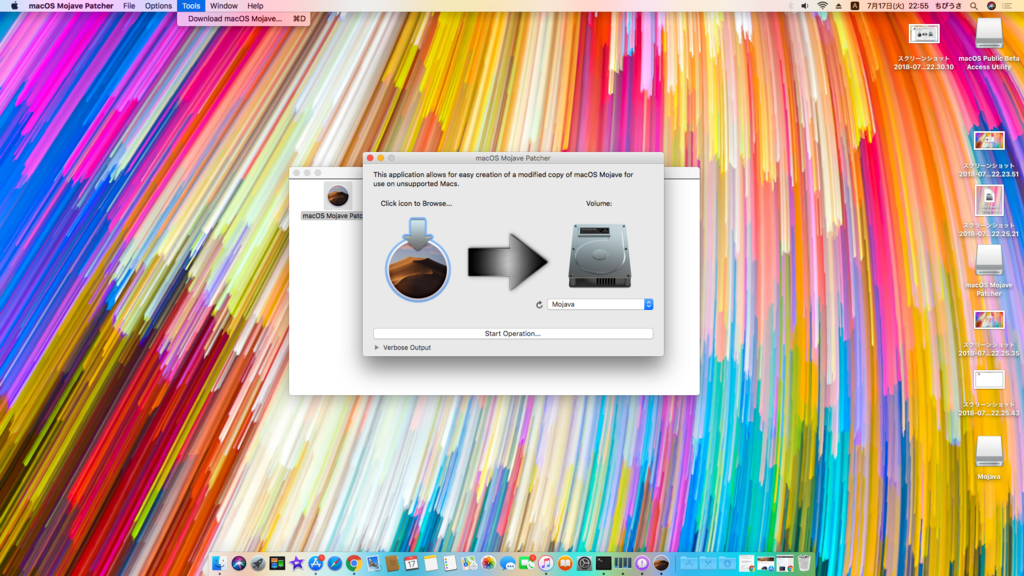Launch Siri from the Dock
The image size is (1024, 576).
(238, 563)
